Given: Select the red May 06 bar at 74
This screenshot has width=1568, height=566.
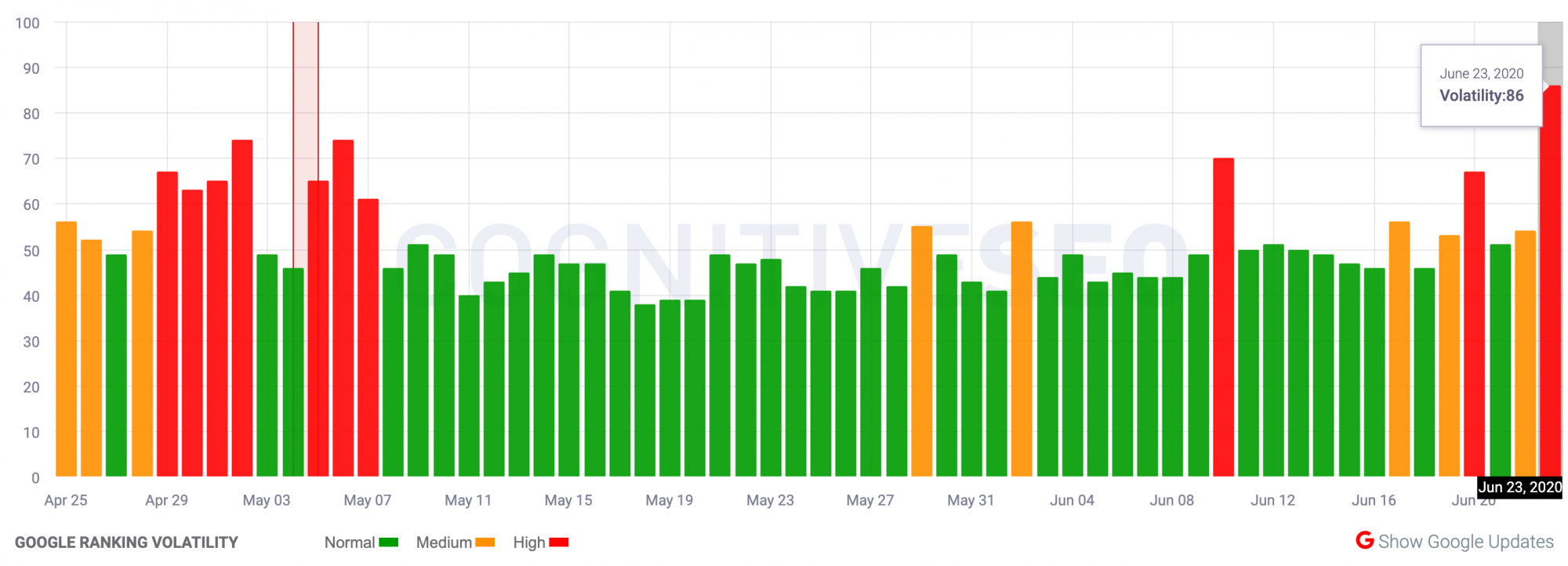Looking at the screenshot, I should [x=343, y=308].
